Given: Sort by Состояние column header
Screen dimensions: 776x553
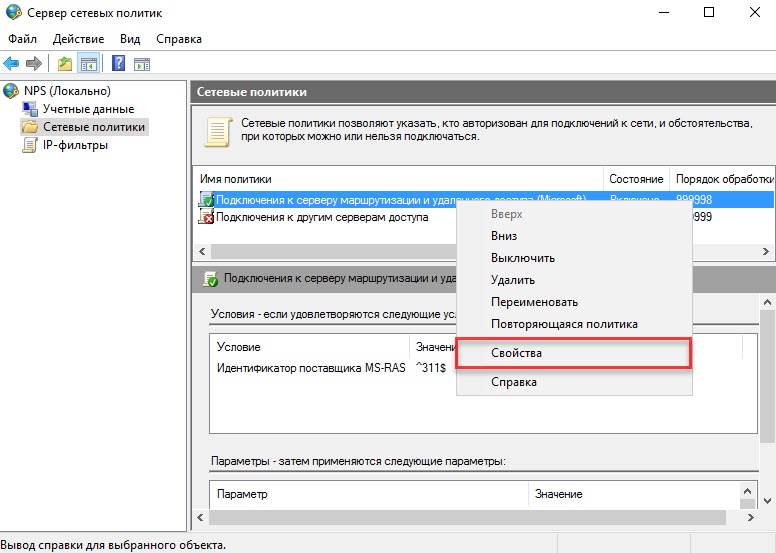Looking at the screenshot, I should coord(636,179).
